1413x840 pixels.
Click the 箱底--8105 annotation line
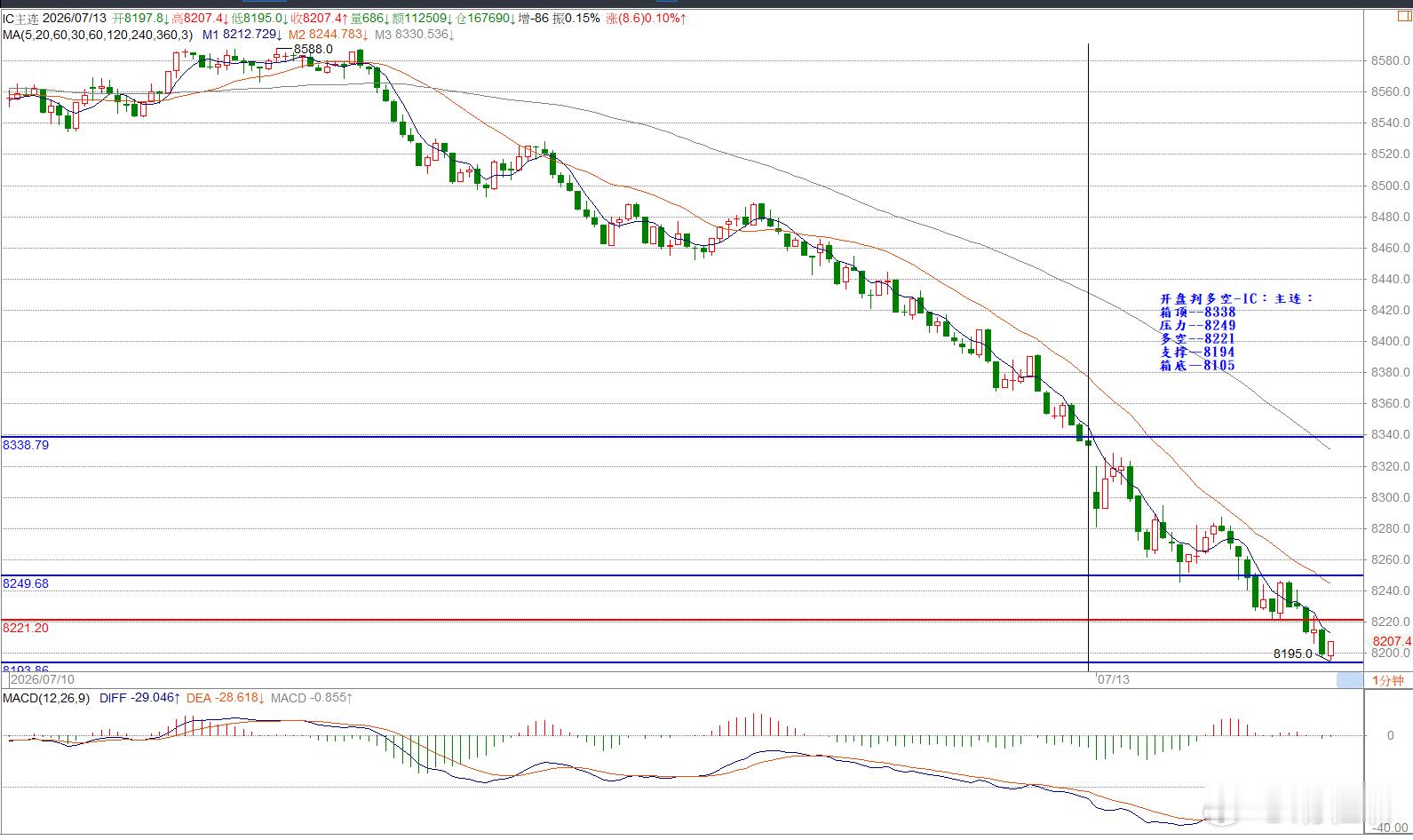click(1198, 365)
